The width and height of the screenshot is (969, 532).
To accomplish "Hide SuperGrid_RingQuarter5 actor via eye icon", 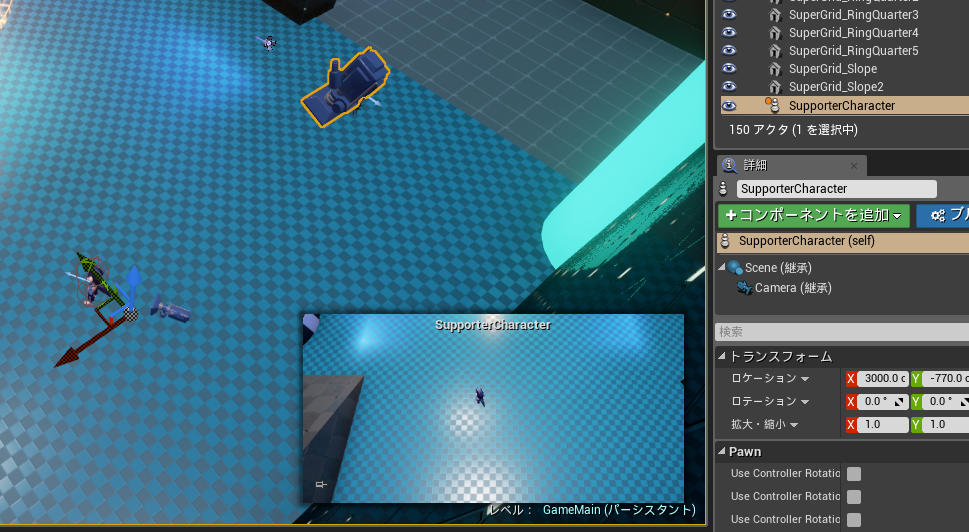I will (729, 50).
